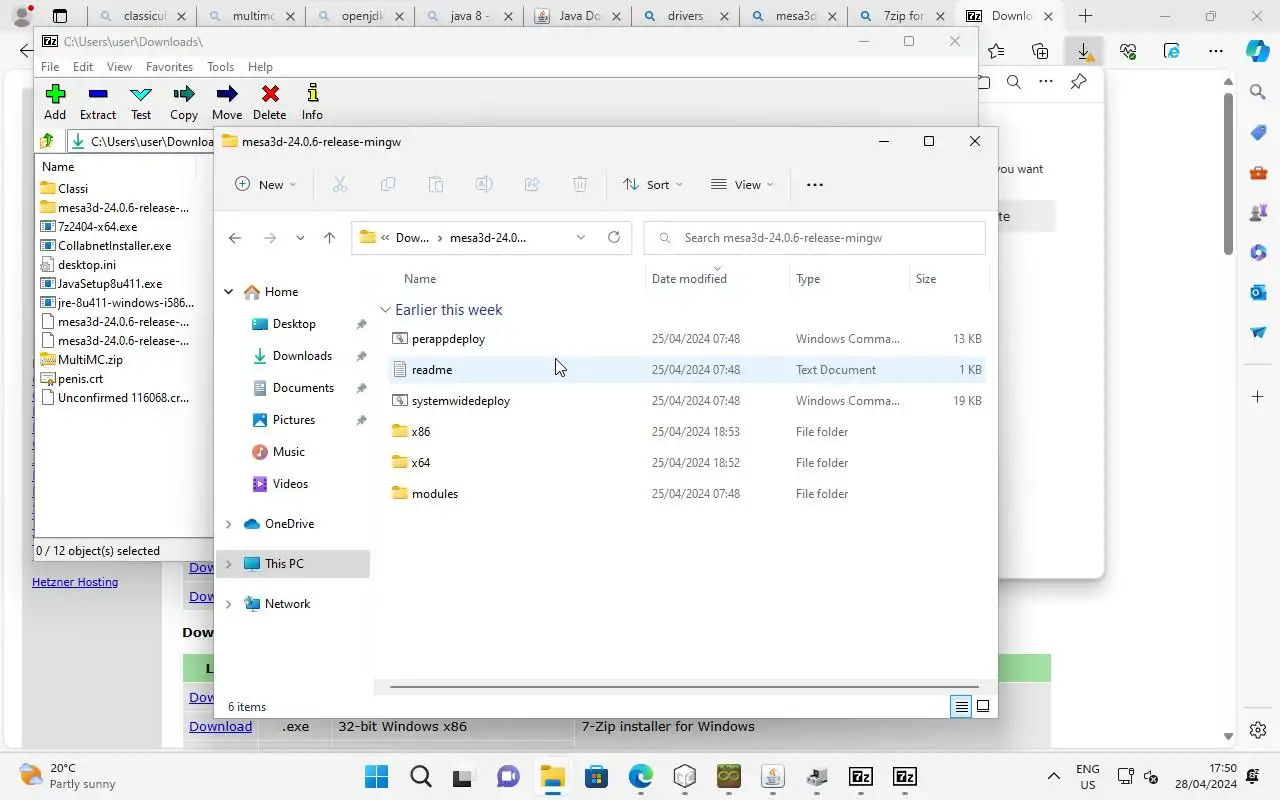Screen dimensions: 1280x800
Task: Go up a level in File Explorer
Action: 329,238
